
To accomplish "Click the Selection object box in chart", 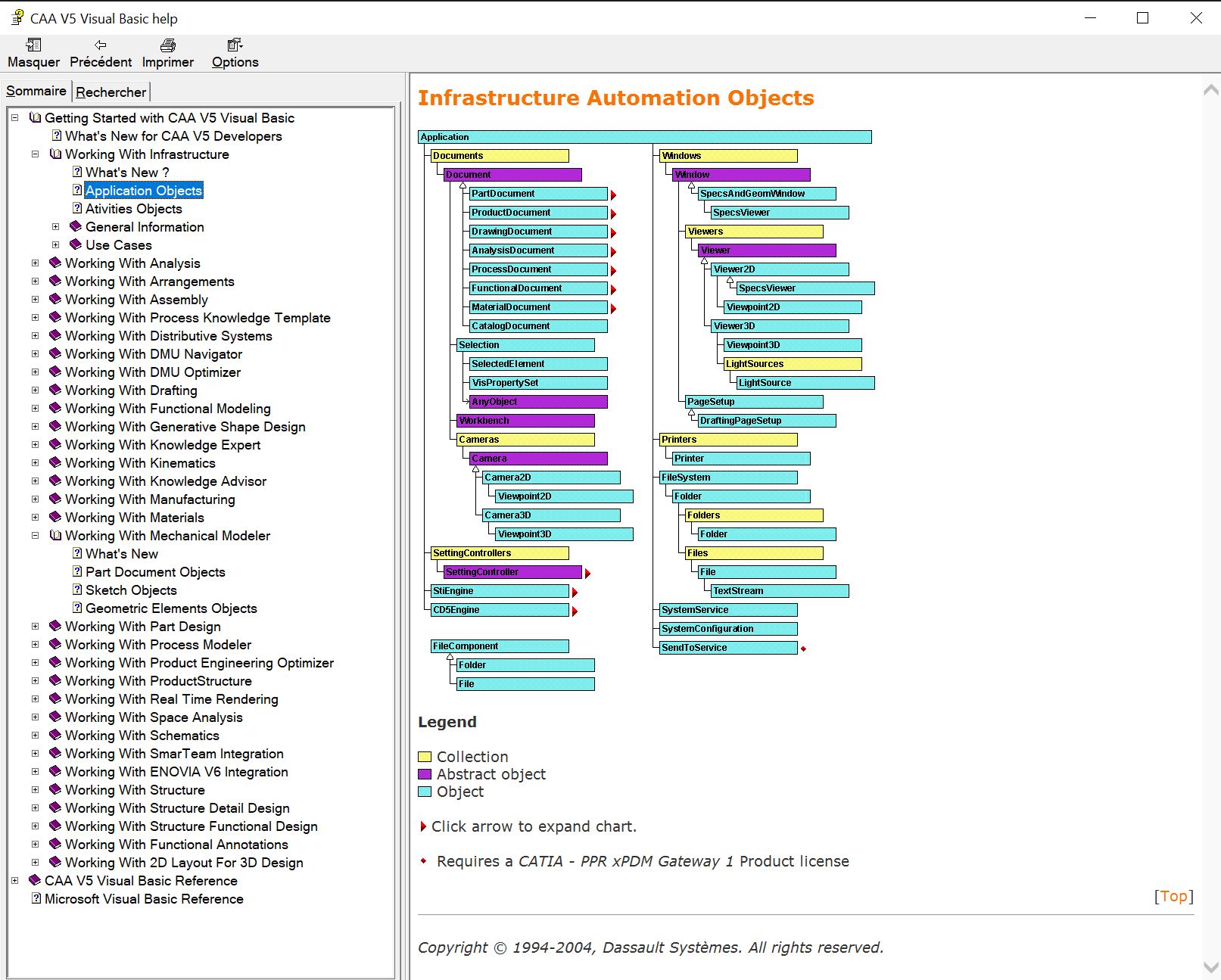I will (x=525, y=345).
